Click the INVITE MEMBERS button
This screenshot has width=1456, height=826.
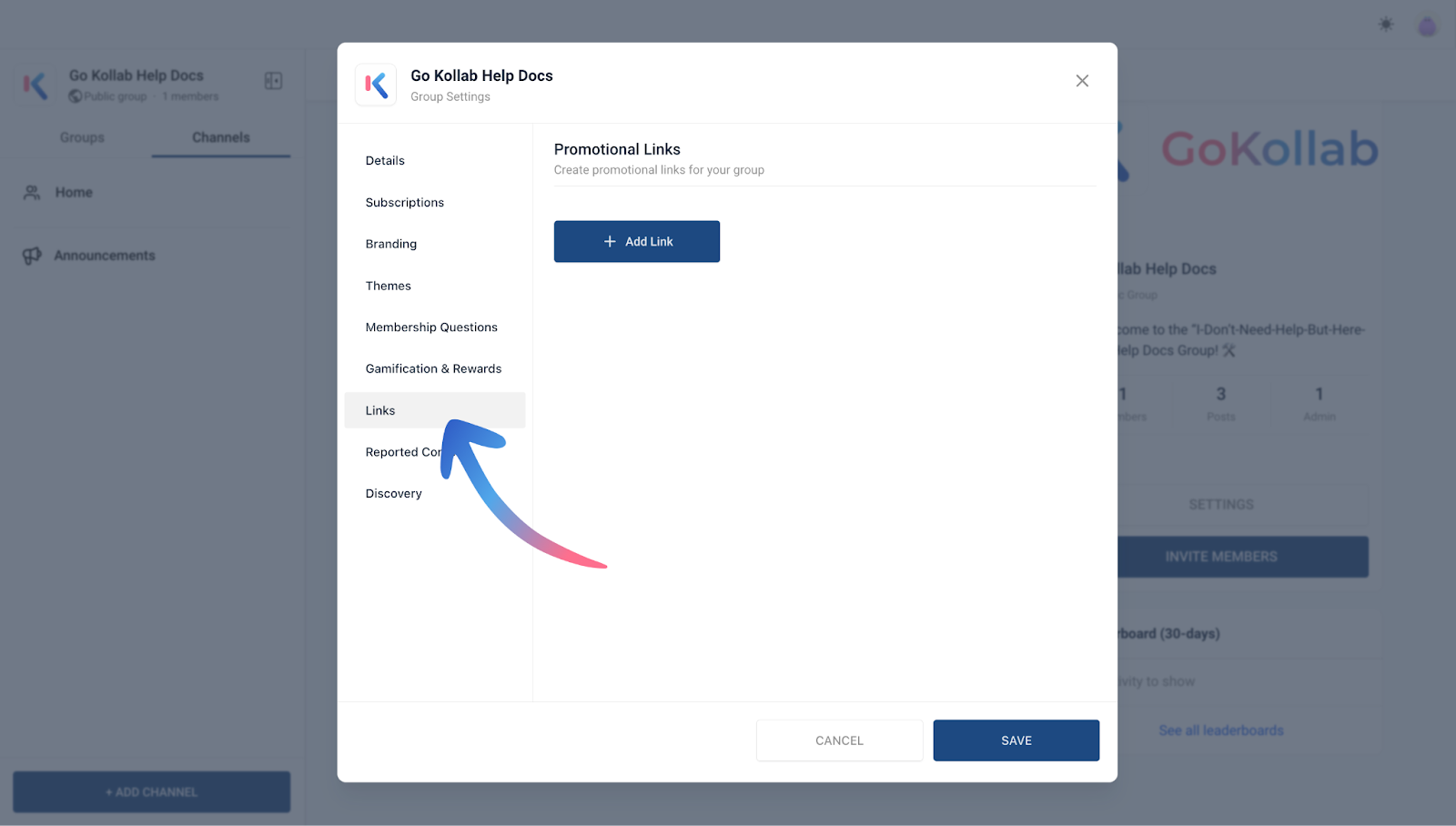click(x=1221, y=557)
